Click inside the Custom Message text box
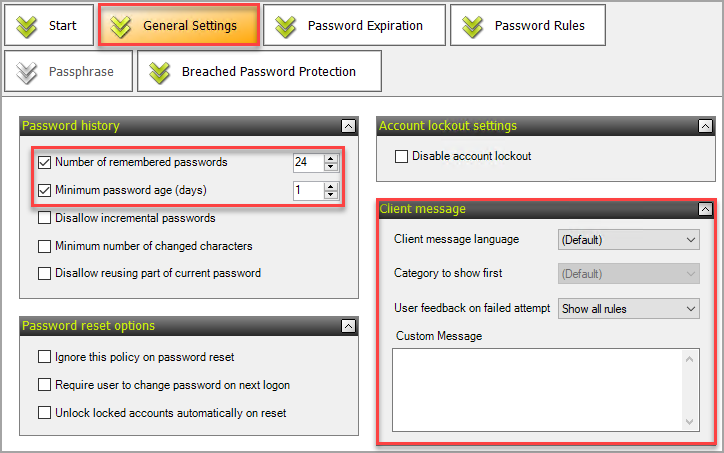The width and height of the screenshot is (724, 453). tap(537, 390)
